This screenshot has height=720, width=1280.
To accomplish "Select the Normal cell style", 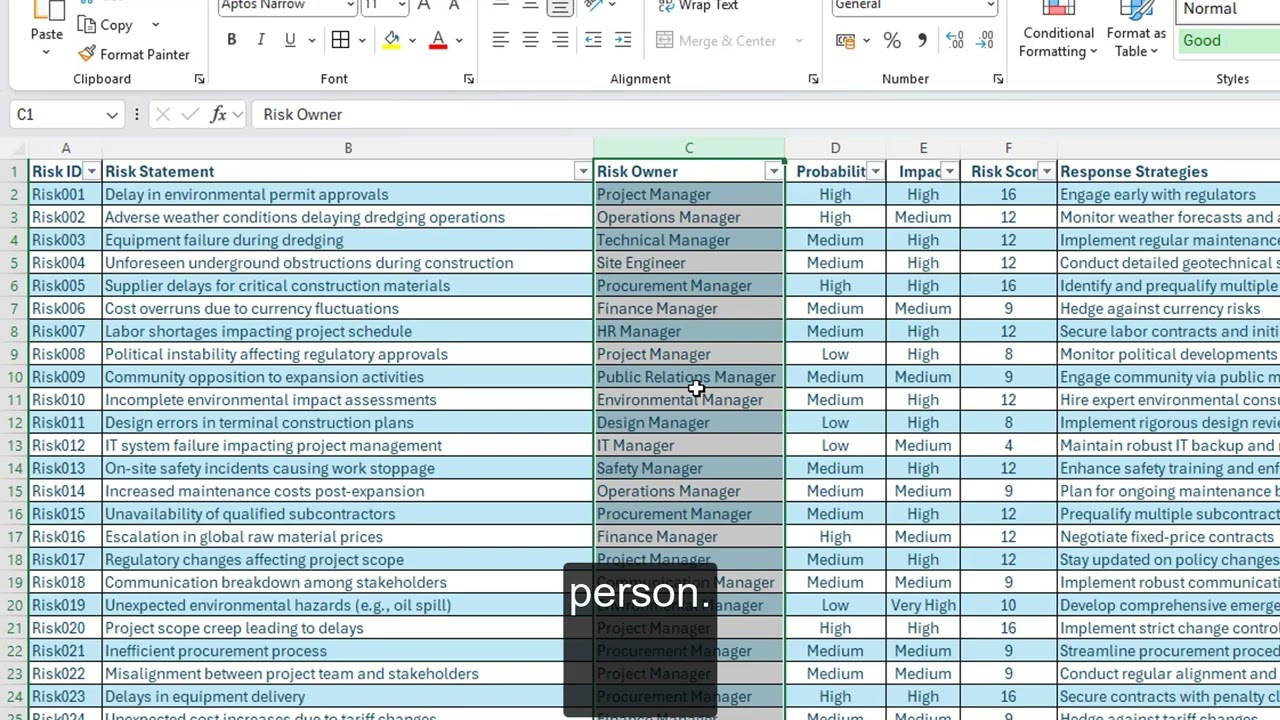I will coord(1229,9).
